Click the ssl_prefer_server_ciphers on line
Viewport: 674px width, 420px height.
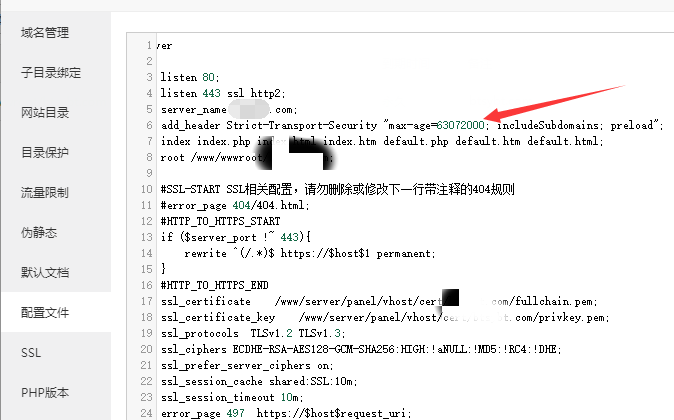[247, 365]
